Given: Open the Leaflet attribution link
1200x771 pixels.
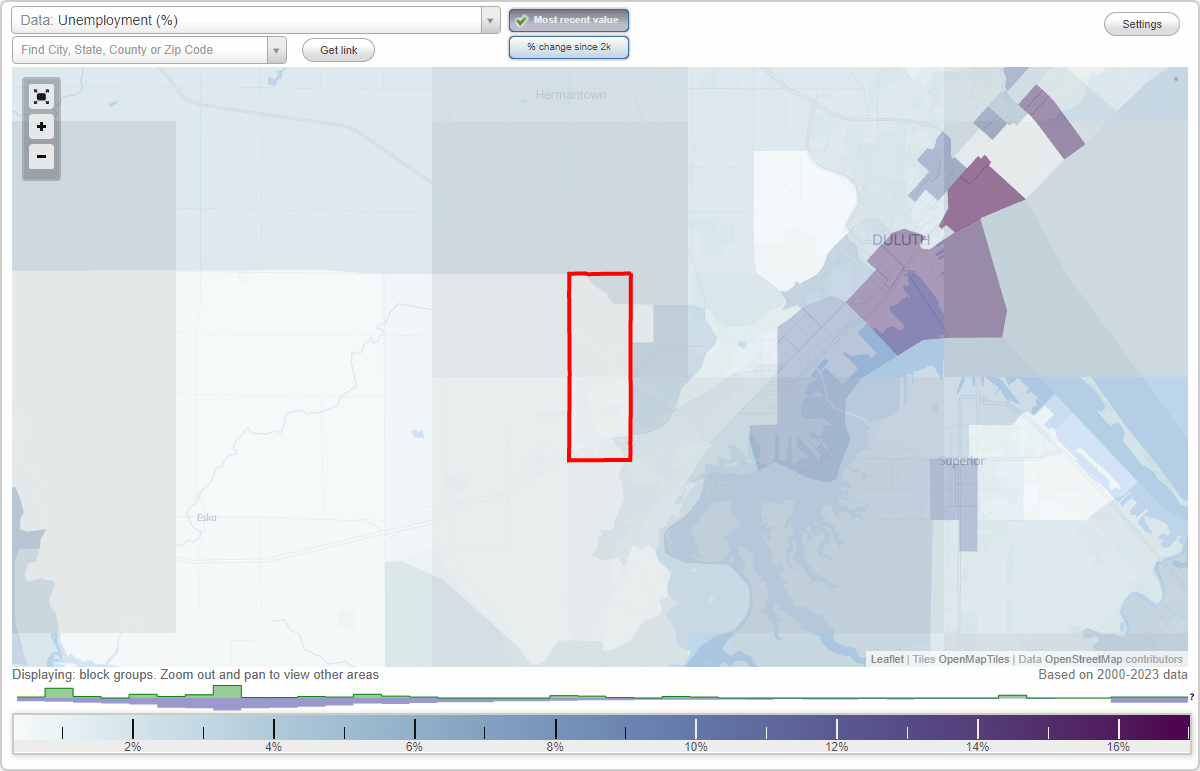Looking at the screenshot, I should 887,659.
